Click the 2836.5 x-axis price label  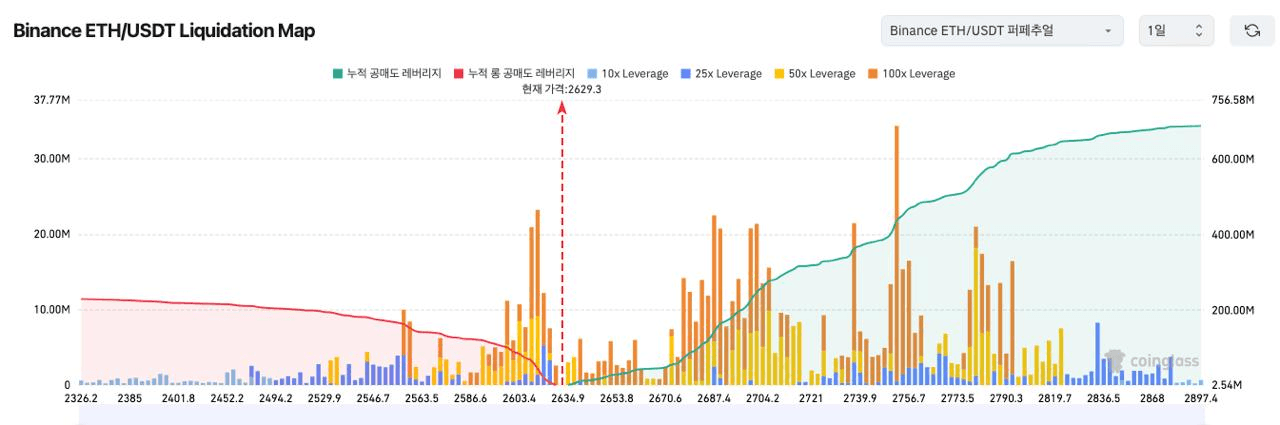point(1103,398)
